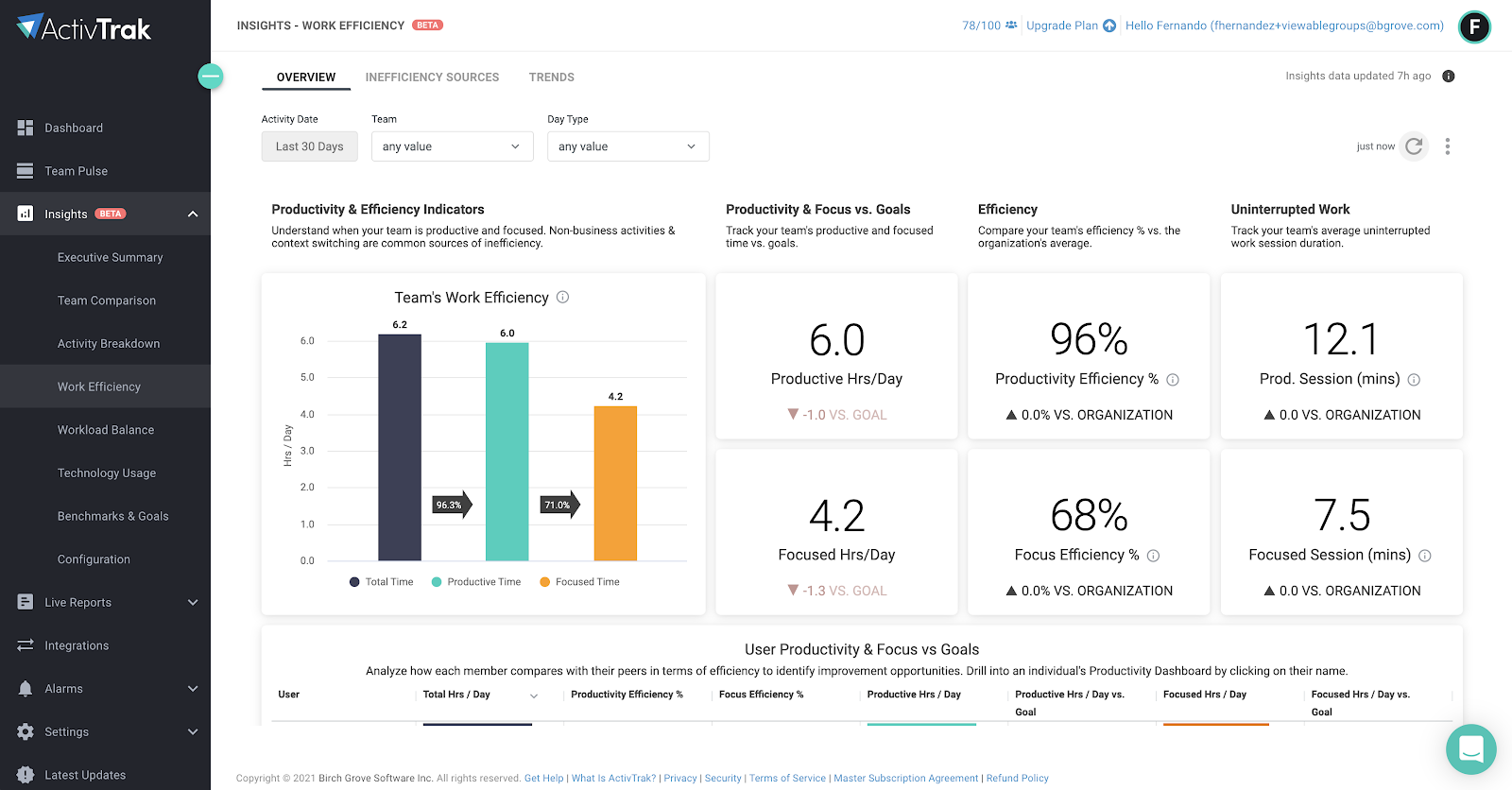Open Terms of Service footer link
Image resolution: width=1512 pixels, height=790 pixels.
tap(787, 779)
